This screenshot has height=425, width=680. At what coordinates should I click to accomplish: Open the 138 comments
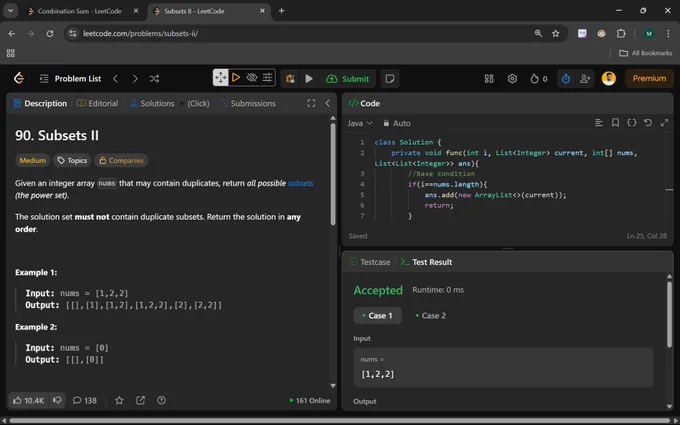click(x=85, y=400)
